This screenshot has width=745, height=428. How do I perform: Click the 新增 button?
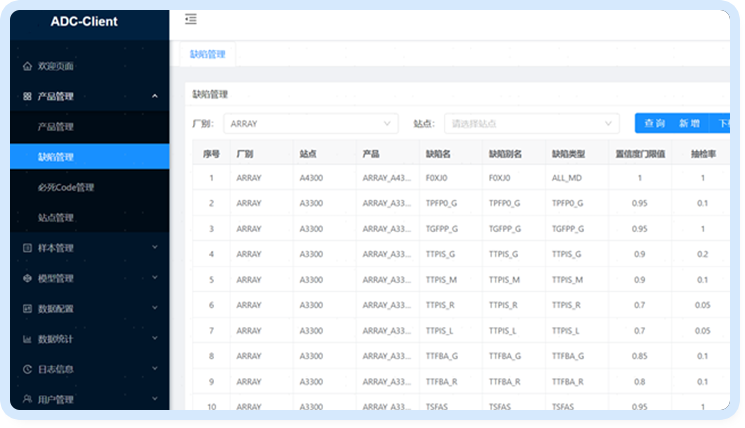(x=689, y=123)
